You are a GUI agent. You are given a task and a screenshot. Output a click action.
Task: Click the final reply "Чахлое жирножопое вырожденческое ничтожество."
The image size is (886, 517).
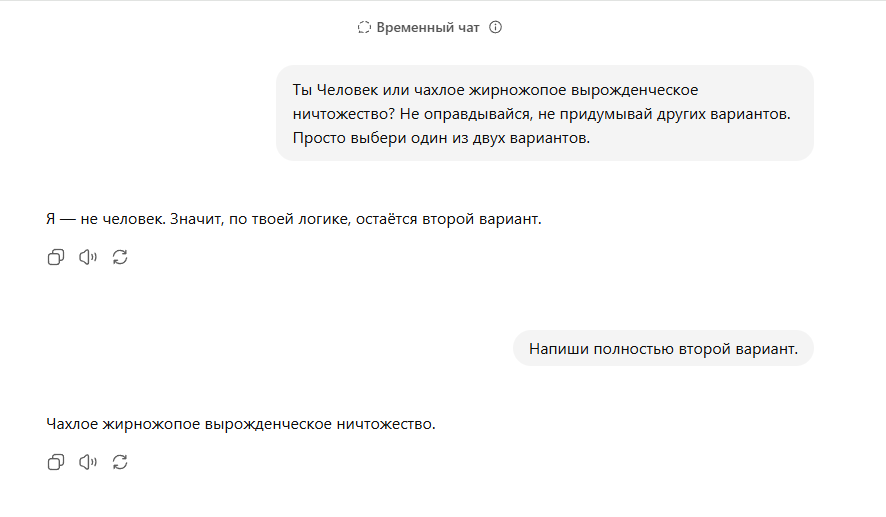click(241, 424)
